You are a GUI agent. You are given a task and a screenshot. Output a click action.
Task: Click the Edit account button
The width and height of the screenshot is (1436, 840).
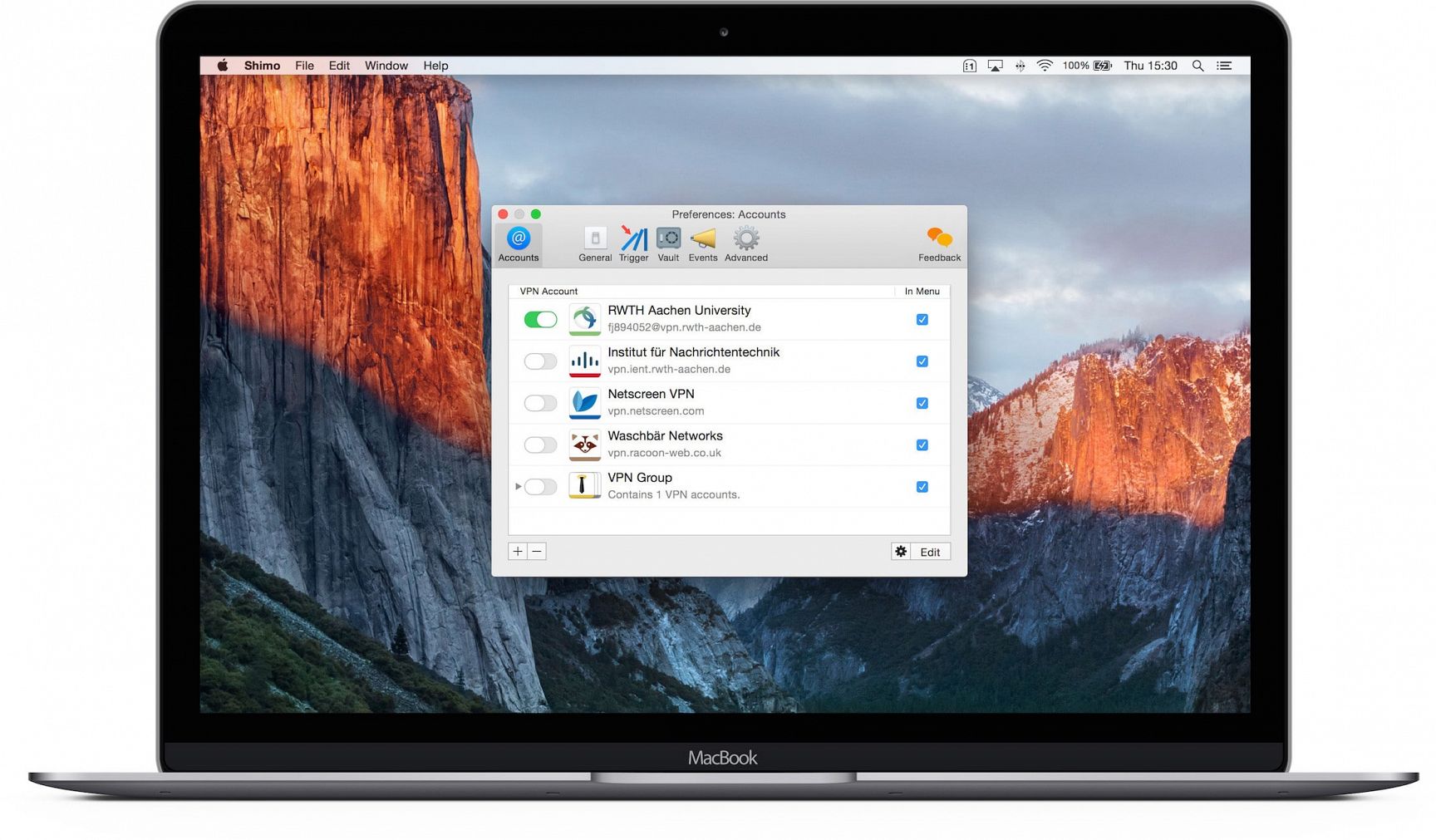(x=930, y=552)
